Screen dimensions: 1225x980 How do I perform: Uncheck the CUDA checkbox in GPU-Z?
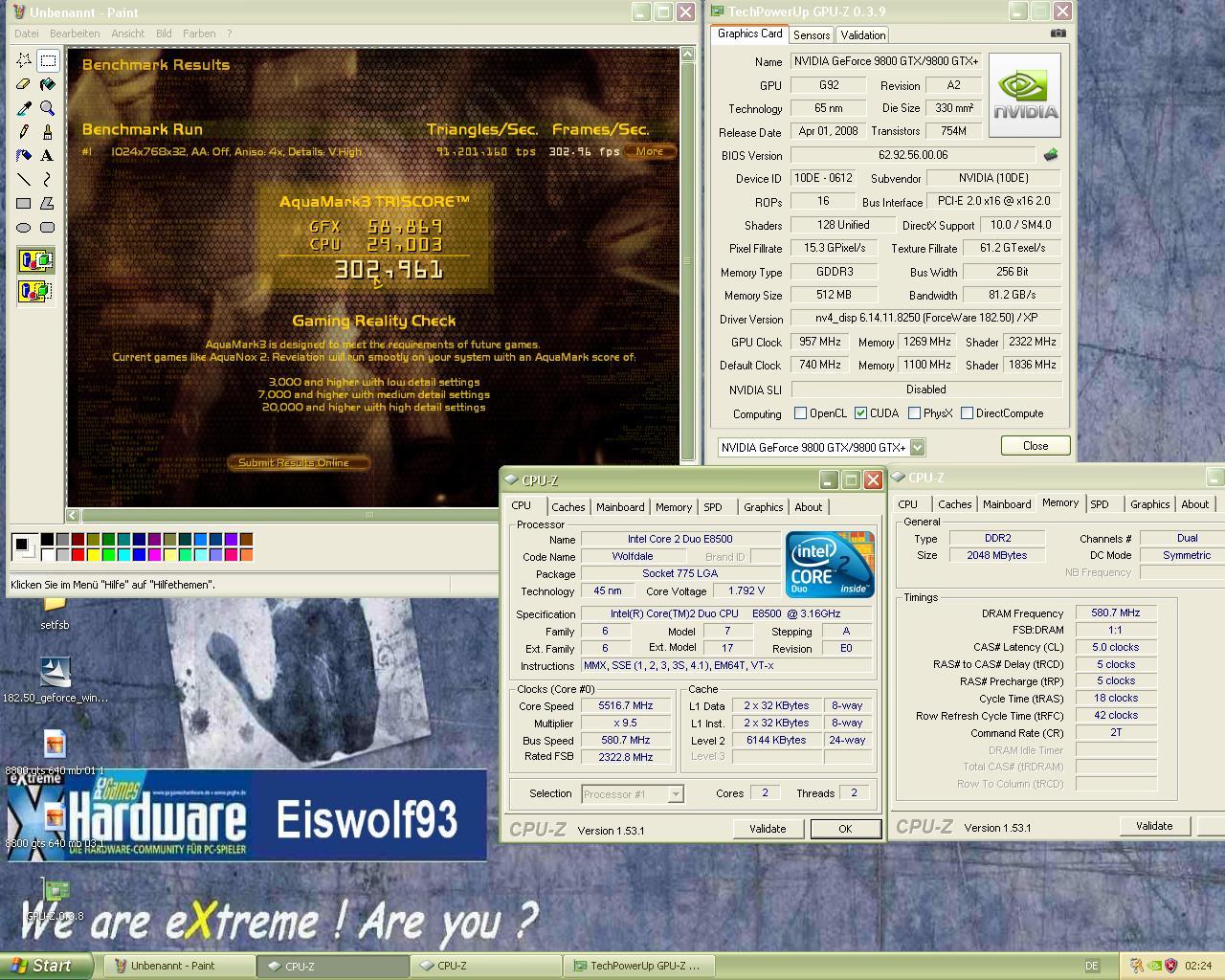[x=861, y=413]
